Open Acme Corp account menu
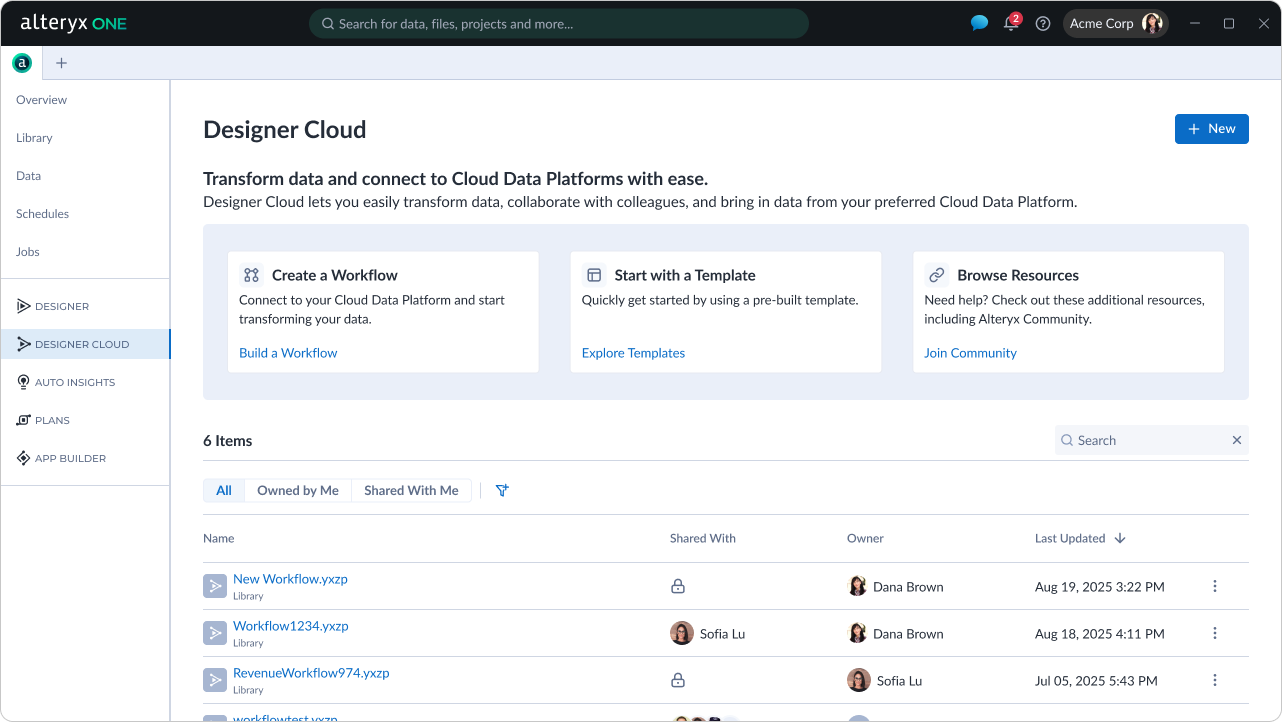The width and height of the screenshot is (1282, 722). (1115, 24)
